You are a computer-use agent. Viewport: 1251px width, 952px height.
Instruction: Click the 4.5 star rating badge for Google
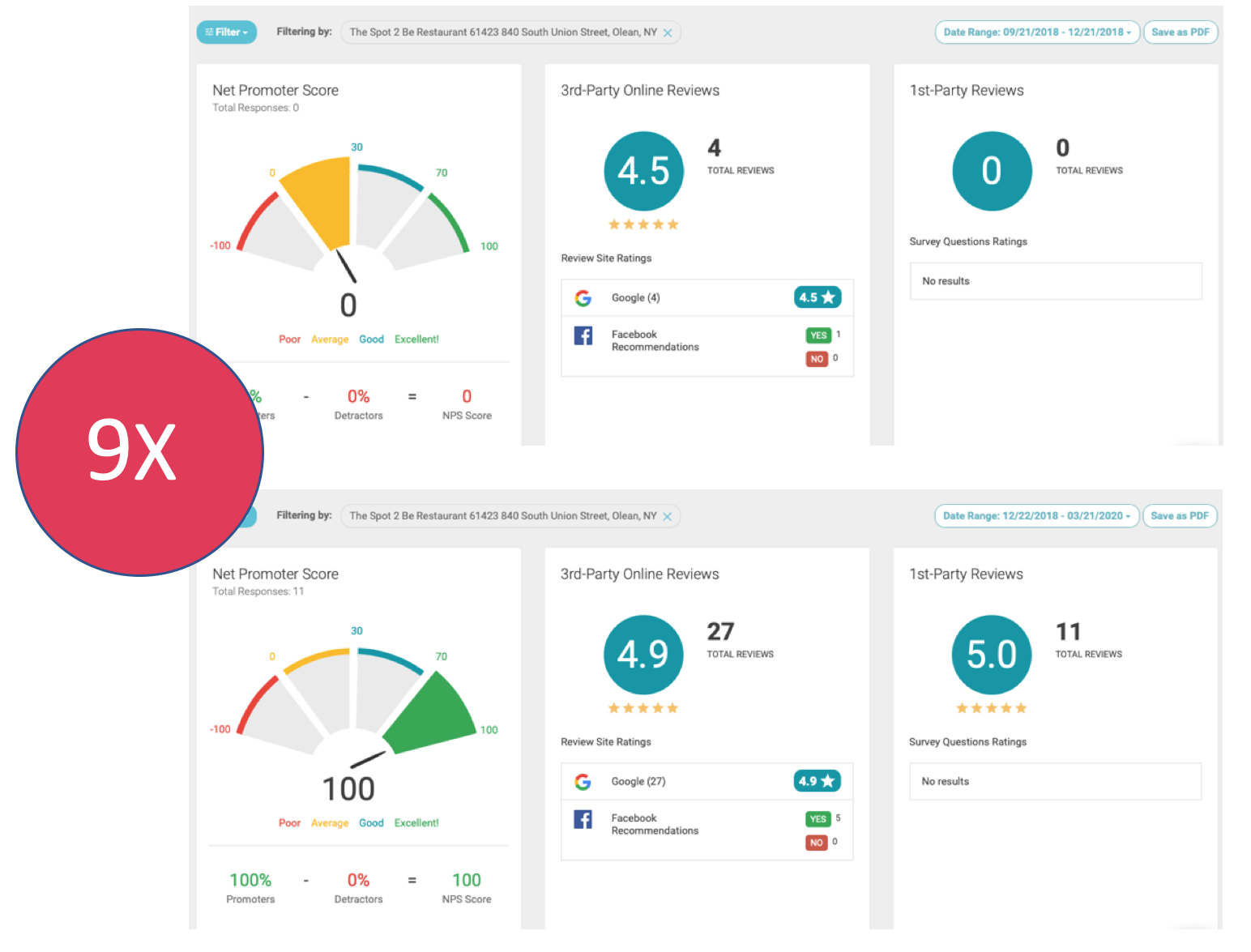coord(818,297)
